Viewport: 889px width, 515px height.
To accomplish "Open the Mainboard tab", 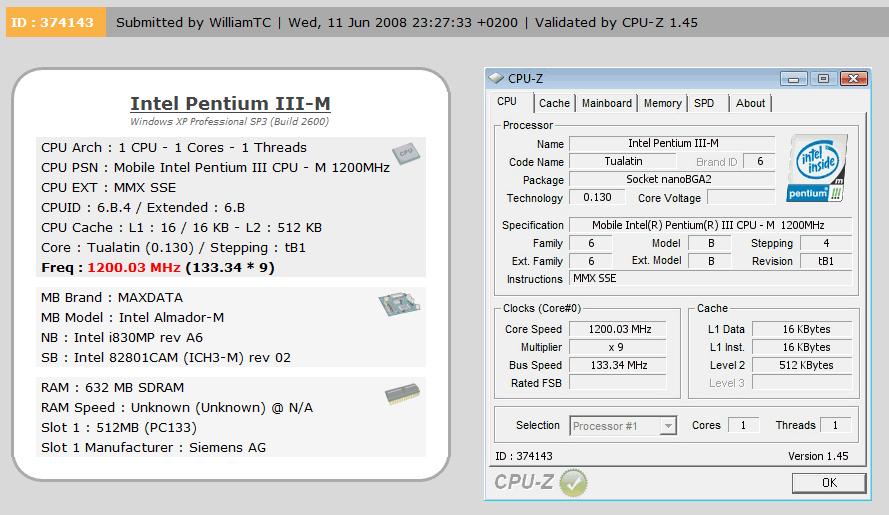I will [606, 103].
